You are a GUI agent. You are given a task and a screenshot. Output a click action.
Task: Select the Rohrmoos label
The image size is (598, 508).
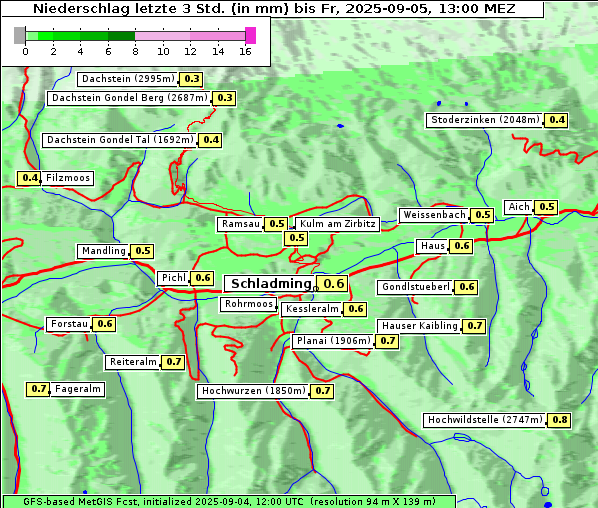click(249, 304)
